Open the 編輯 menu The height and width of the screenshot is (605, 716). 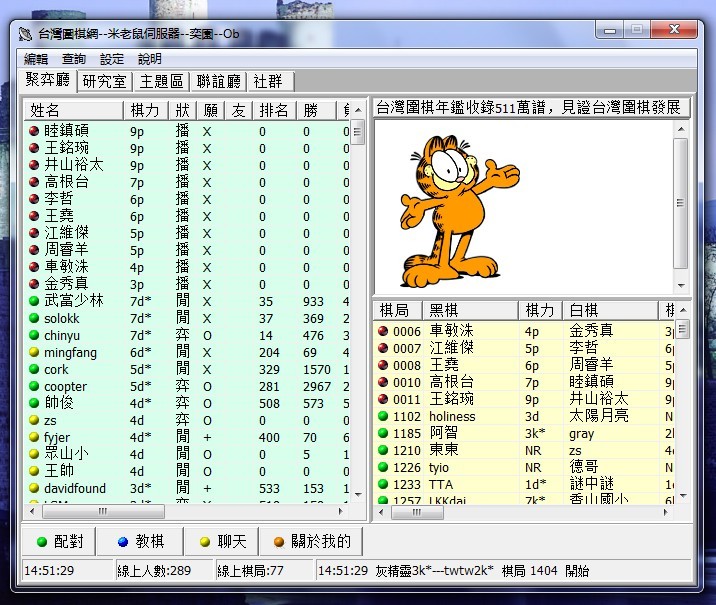tap(36, 59)
